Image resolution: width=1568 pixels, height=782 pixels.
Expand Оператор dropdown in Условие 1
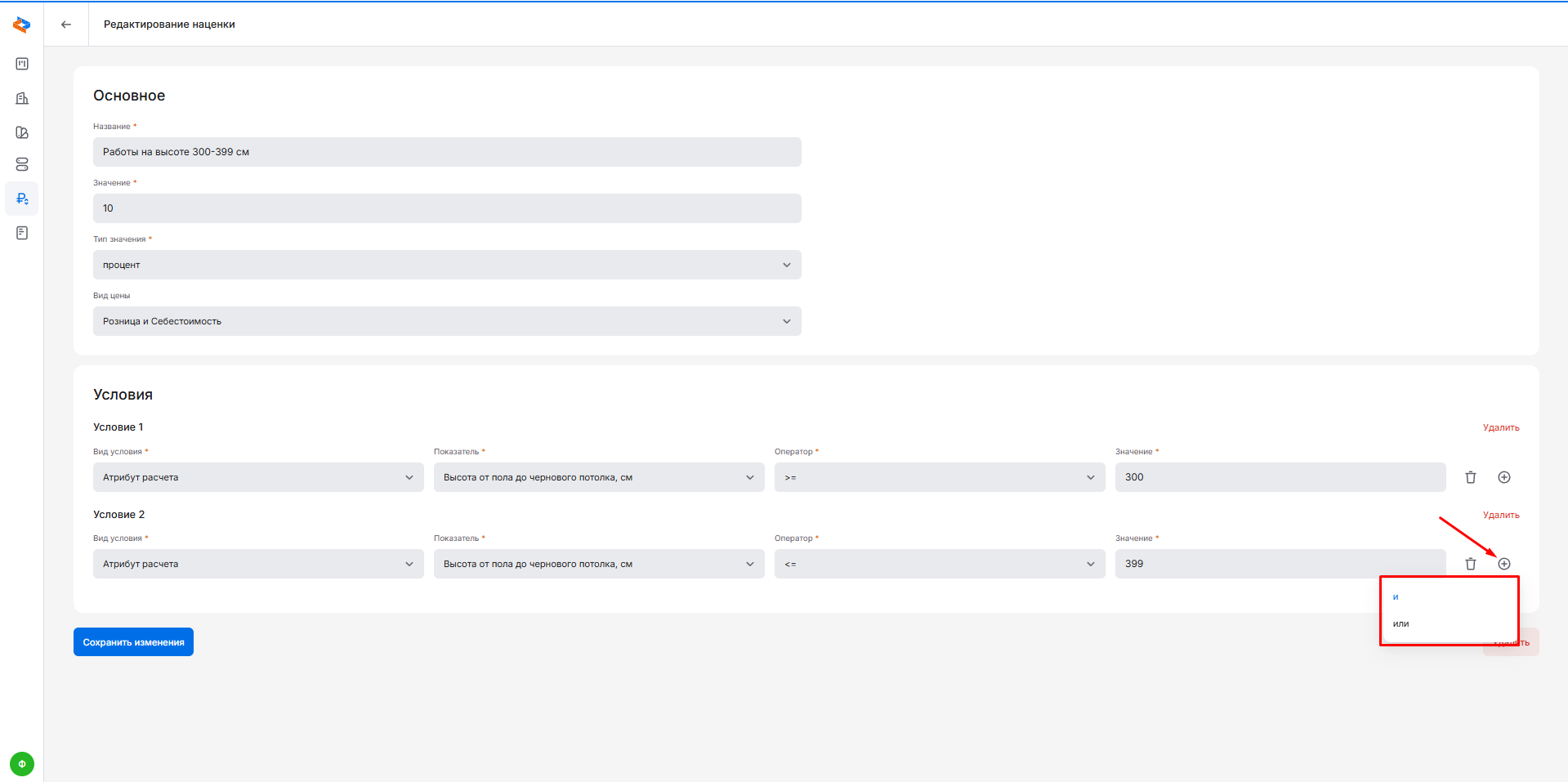(939, 477)
